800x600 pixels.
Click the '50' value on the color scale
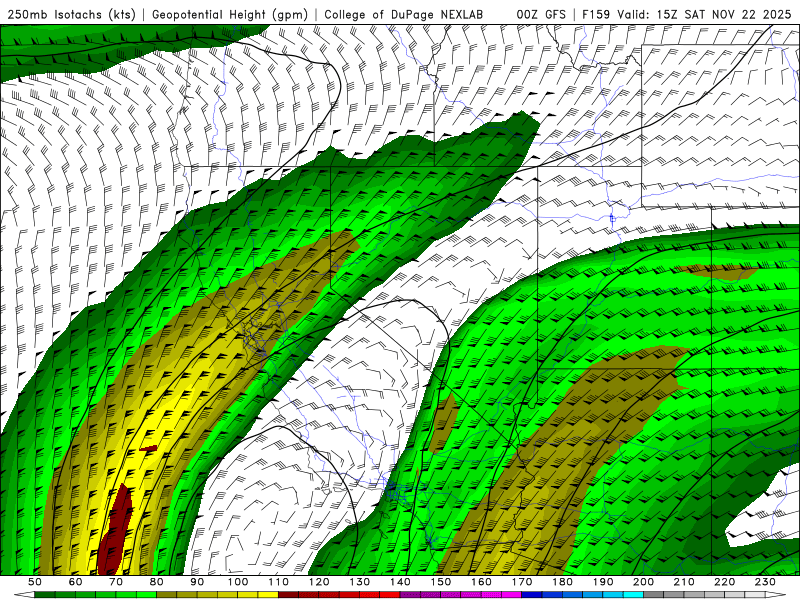(35, 582)
